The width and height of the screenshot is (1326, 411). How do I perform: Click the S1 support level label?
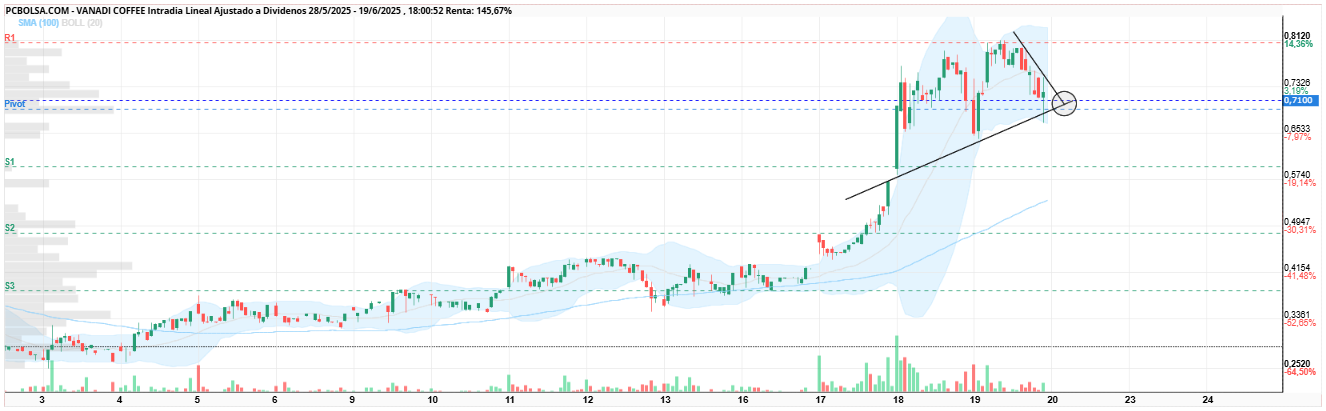click(9, 161)
